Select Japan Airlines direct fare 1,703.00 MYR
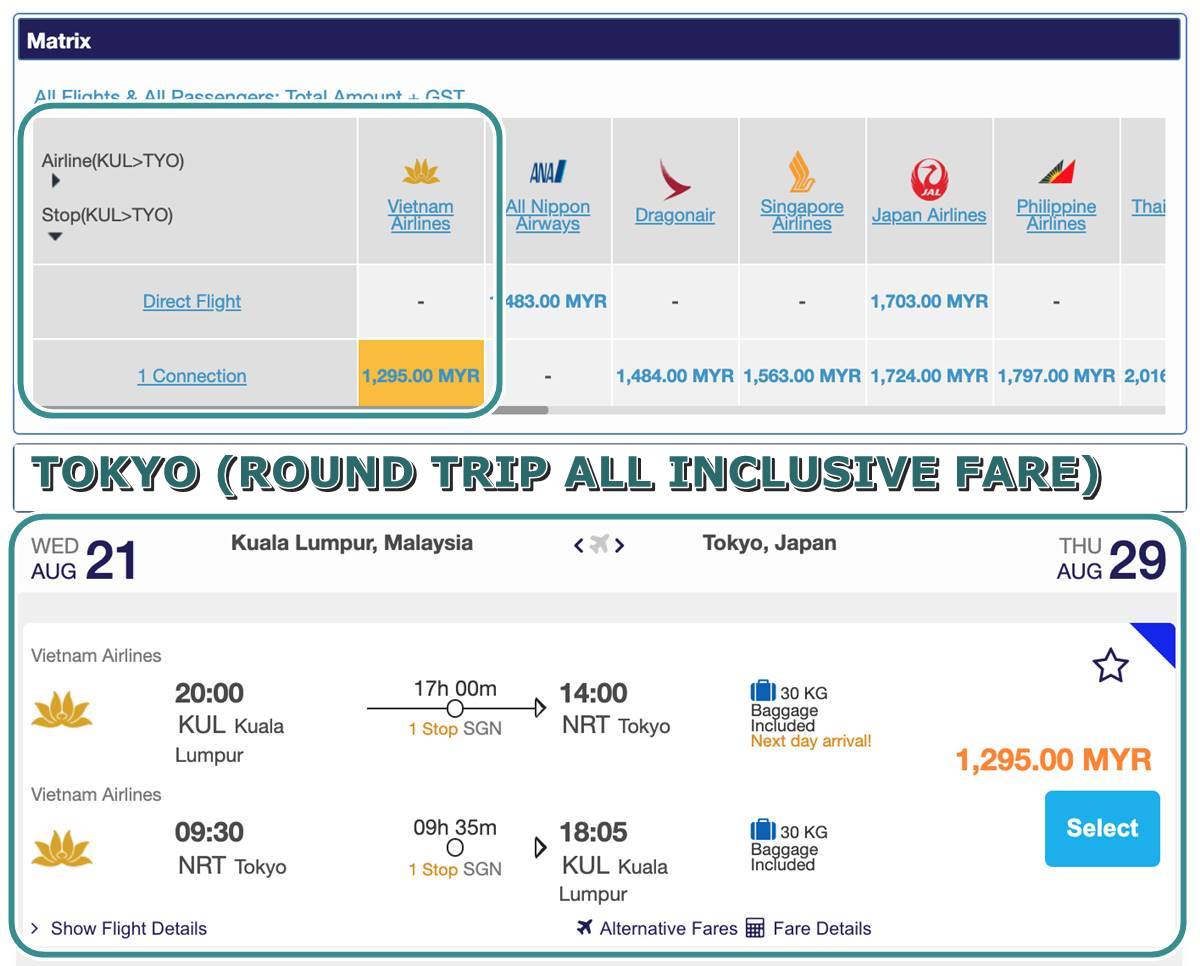 click(x=929, y=301)
